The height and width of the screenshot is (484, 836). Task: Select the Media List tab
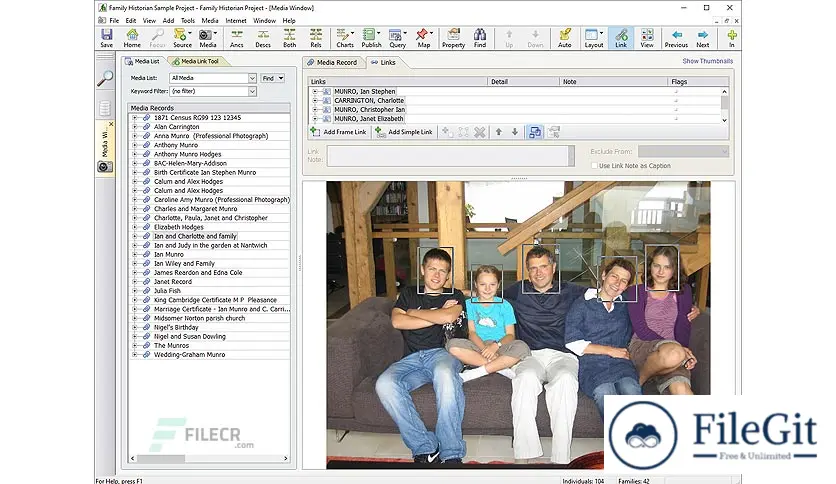point(143,61)
